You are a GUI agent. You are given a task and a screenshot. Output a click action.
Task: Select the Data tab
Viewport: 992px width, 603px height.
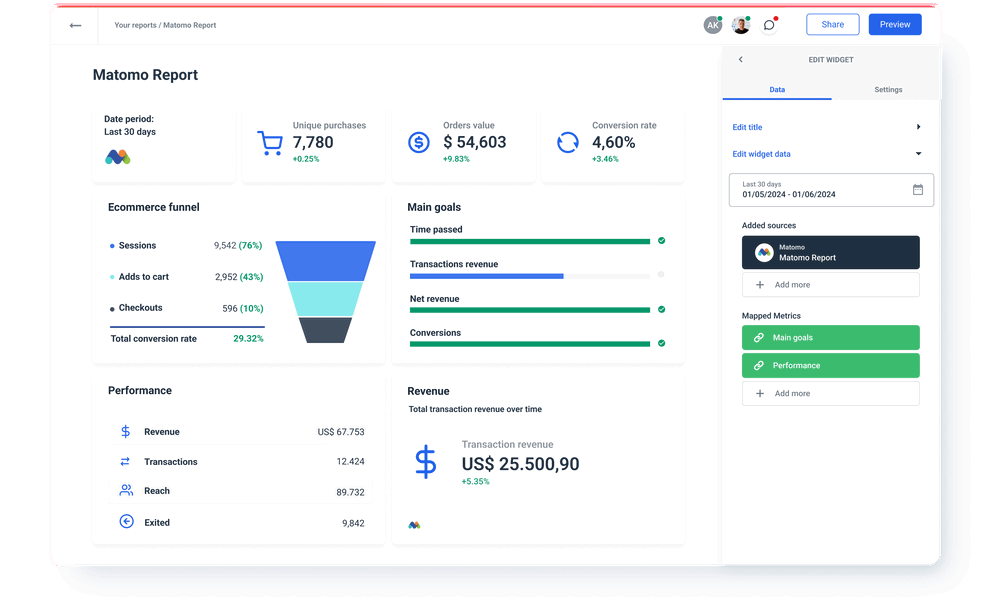(777, 90)
